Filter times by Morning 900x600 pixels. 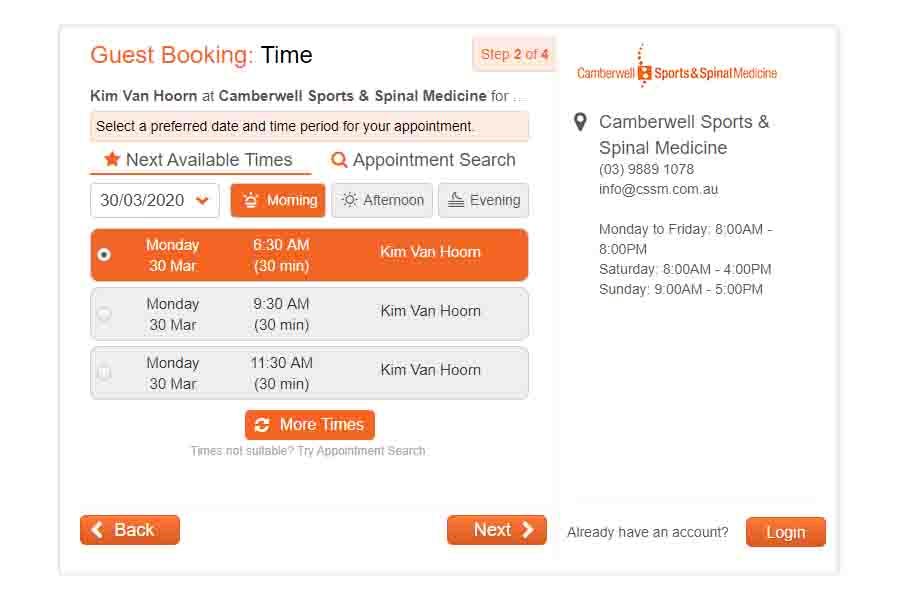click(x=278, y=200)
